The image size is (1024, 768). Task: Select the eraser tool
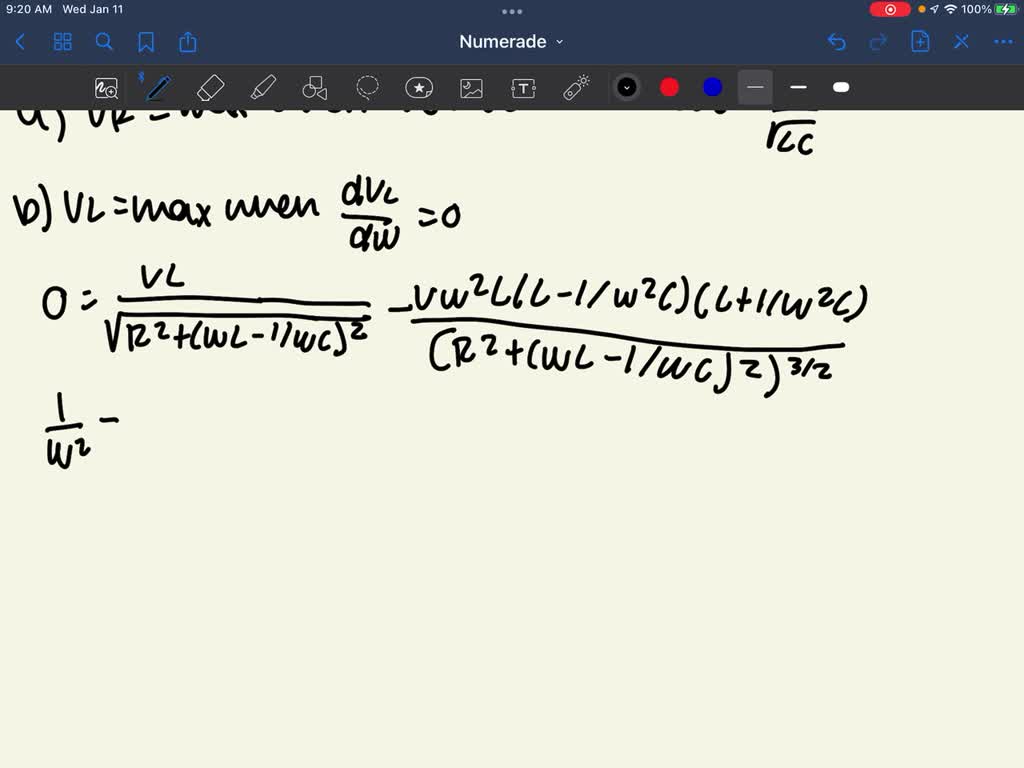pyautogui.click(x=210, y=87)
